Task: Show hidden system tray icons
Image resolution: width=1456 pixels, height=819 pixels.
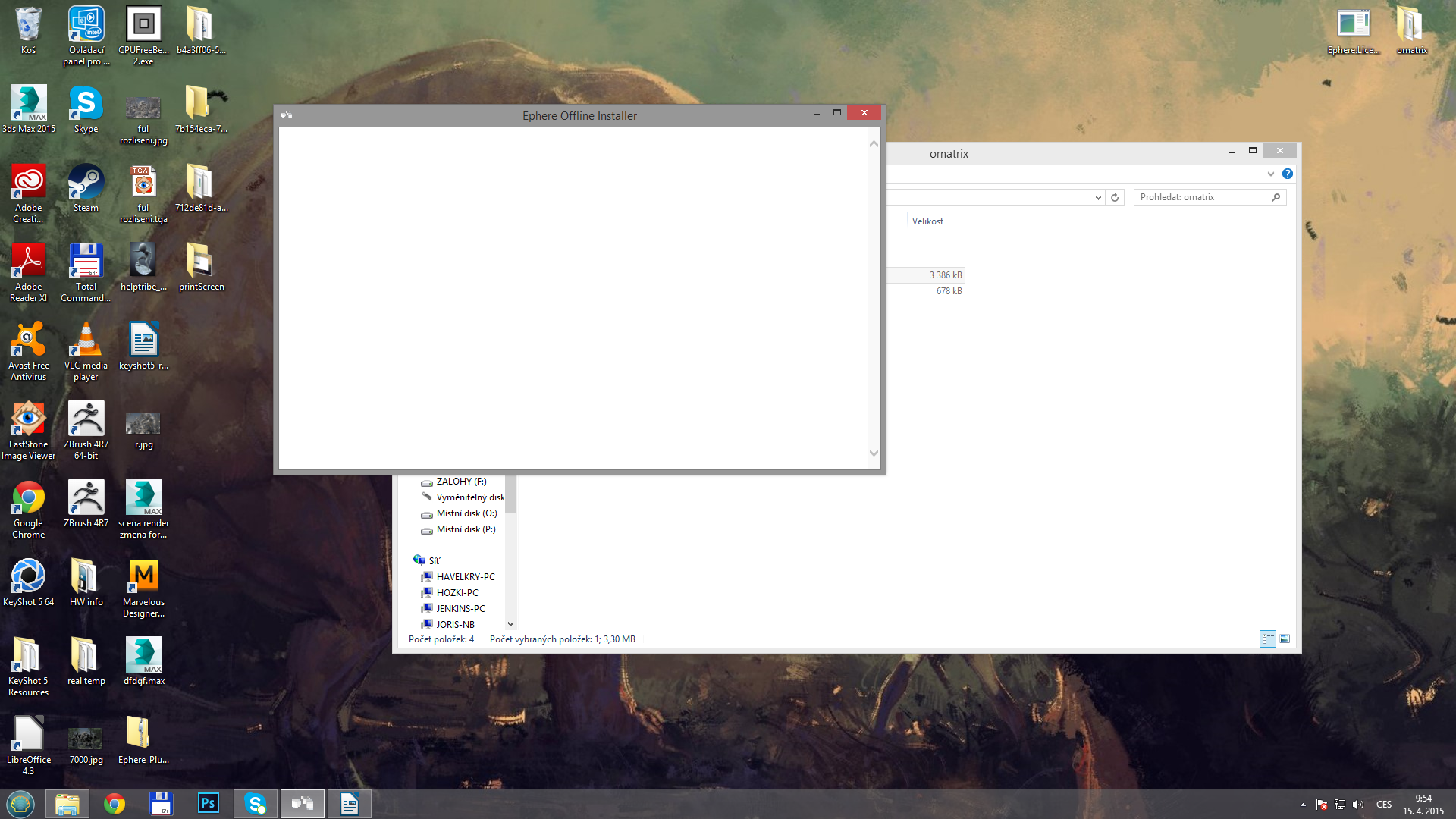Action: pyautogui.click(x=1303, y=805)
